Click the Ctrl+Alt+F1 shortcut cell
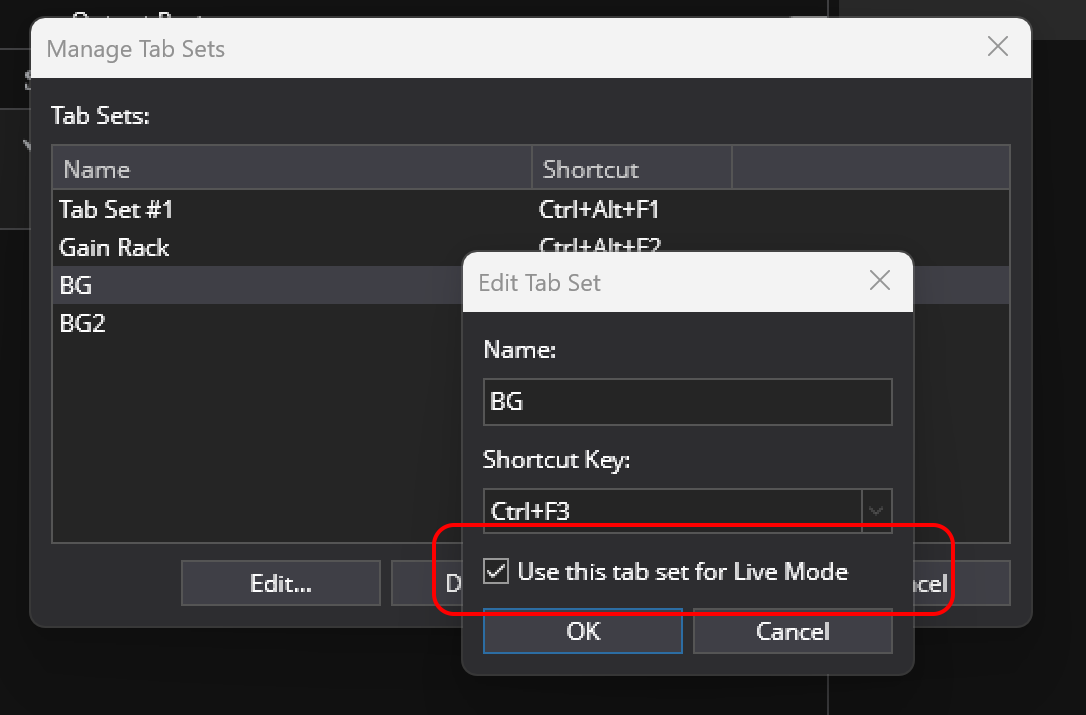This screenshot has height=715, width=1086. point(598,210)
